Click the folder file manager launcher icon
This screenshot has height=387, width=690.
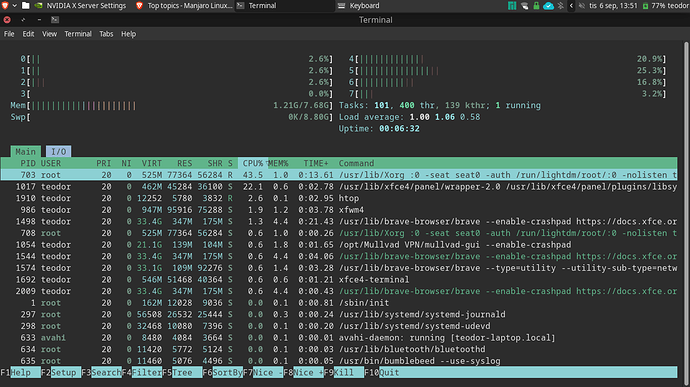[26, 6]
